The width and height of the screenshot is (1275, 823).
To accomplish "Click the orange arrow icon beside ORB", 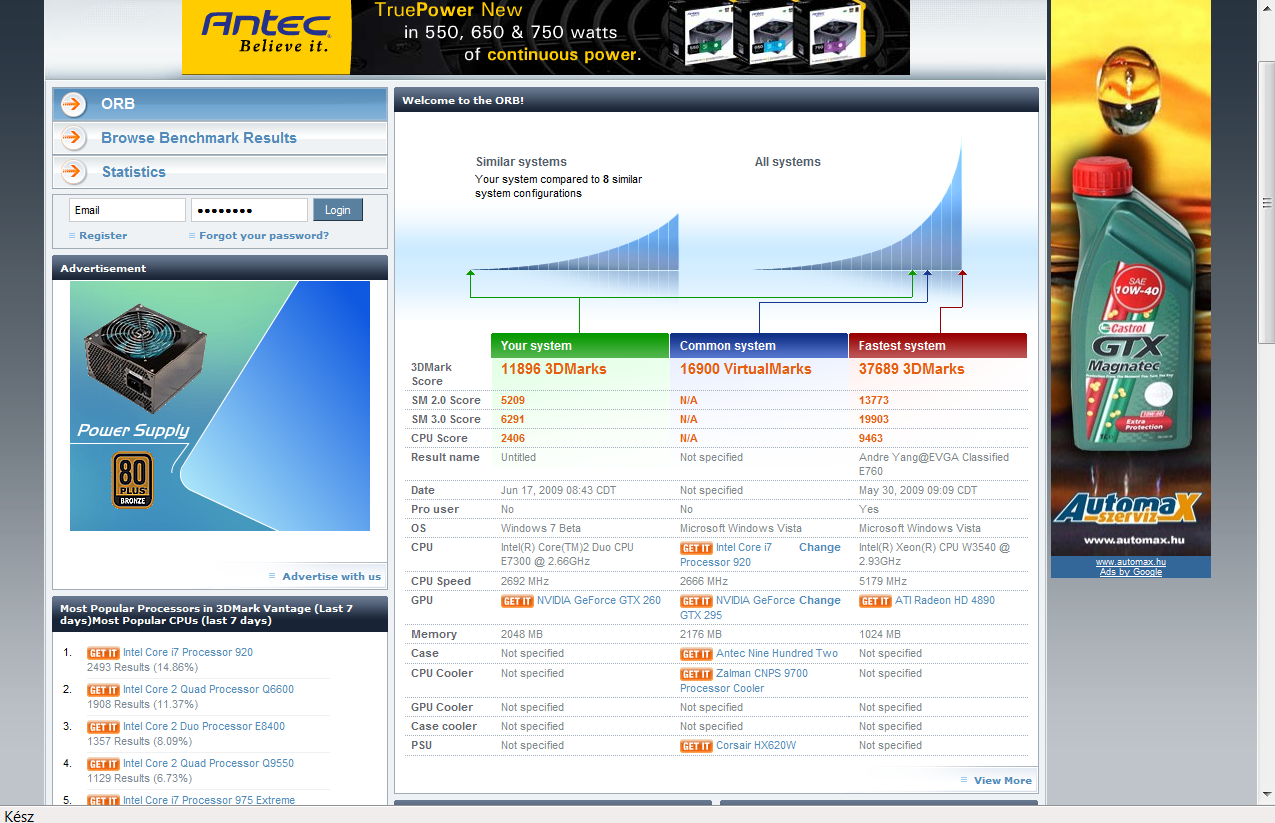I will [73, 104].
